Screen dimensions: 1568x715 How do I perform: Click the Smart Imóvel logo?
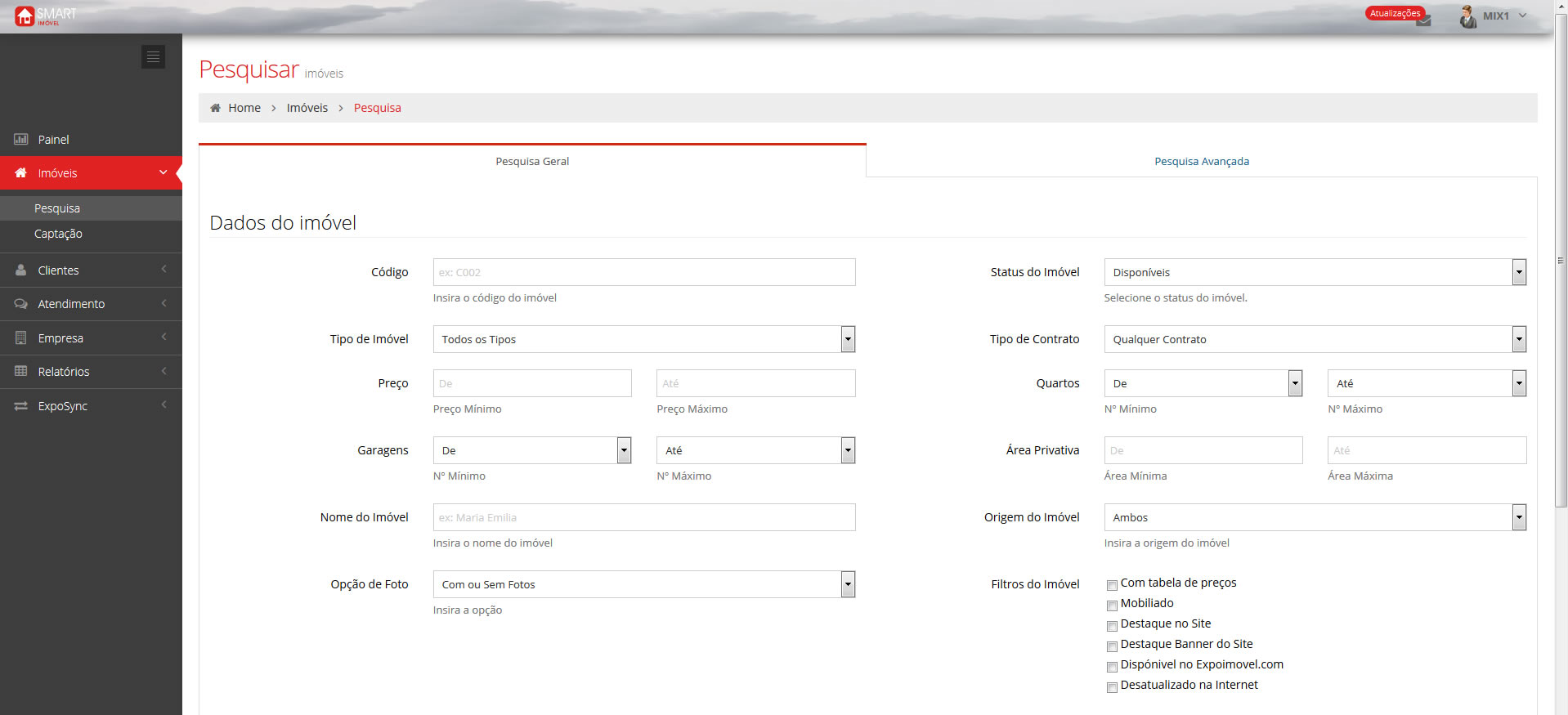pos(46,16)
